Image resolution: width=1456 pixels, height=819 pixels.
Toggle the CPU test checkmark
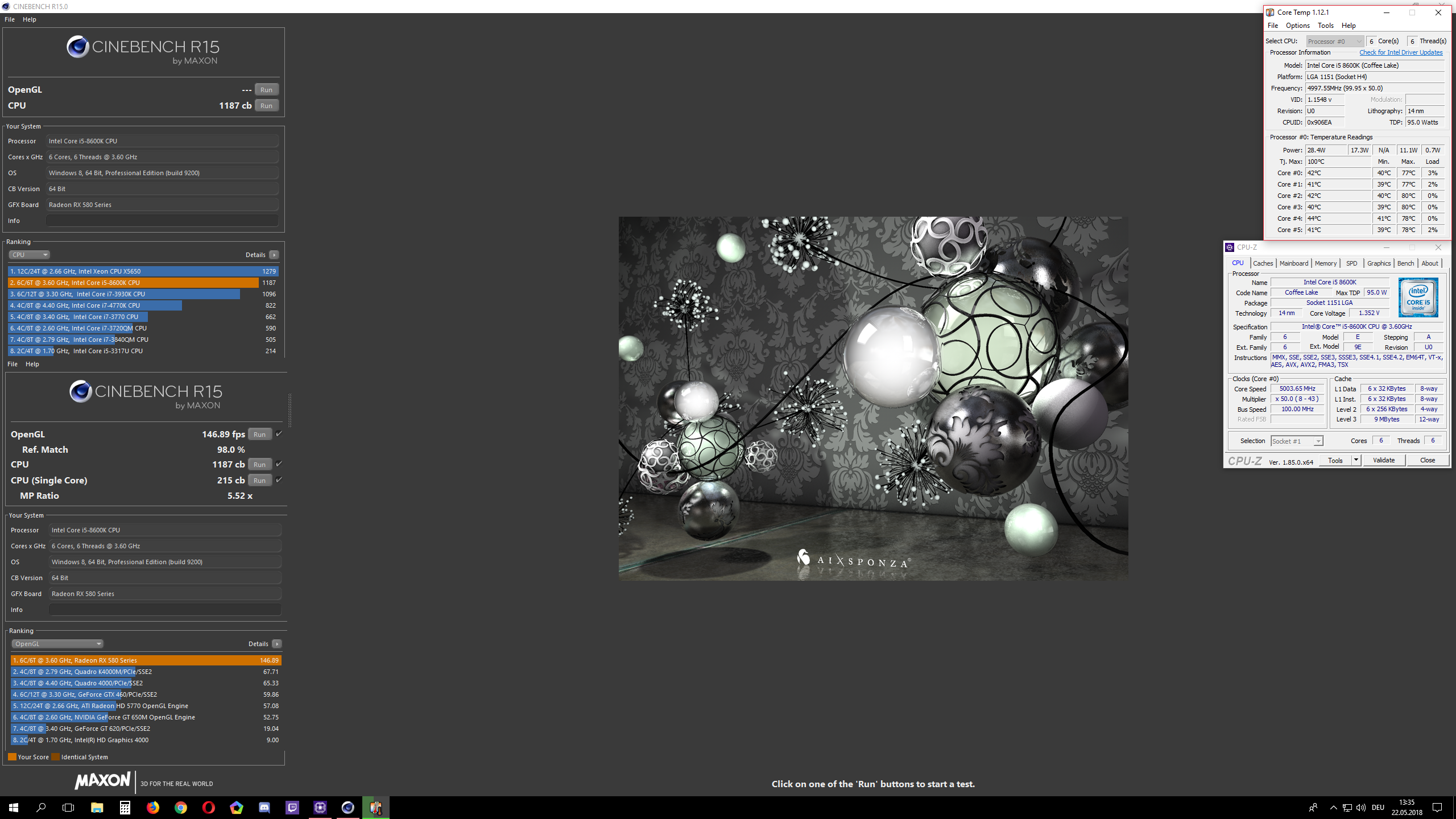click(279, 464)
